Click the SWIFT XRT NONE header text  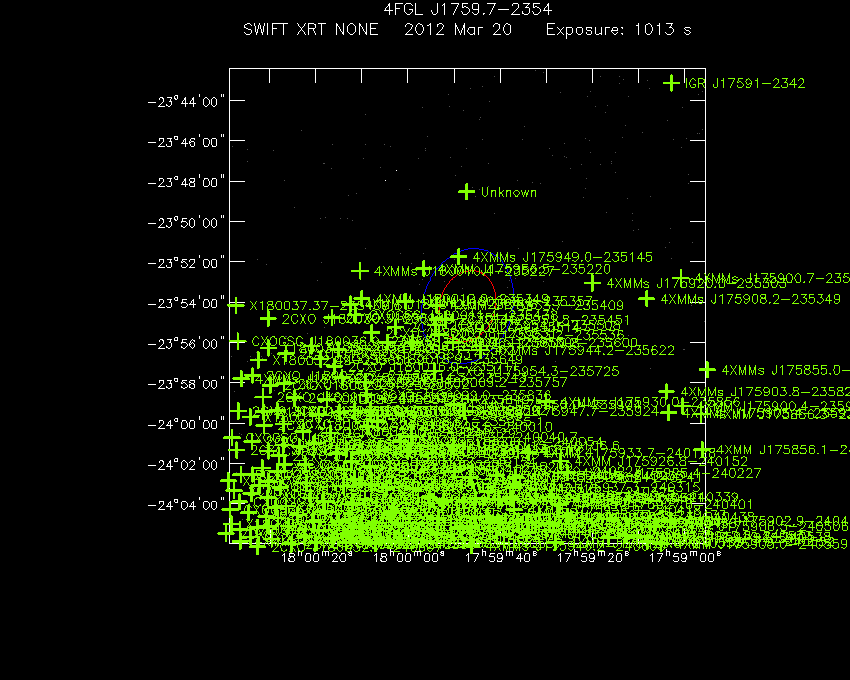tap(311, 29)
